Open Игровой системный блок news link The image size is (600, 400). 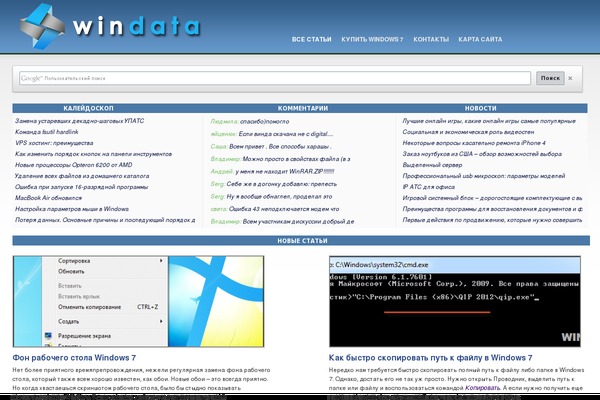pyautogui.click(x=492, y=198)
